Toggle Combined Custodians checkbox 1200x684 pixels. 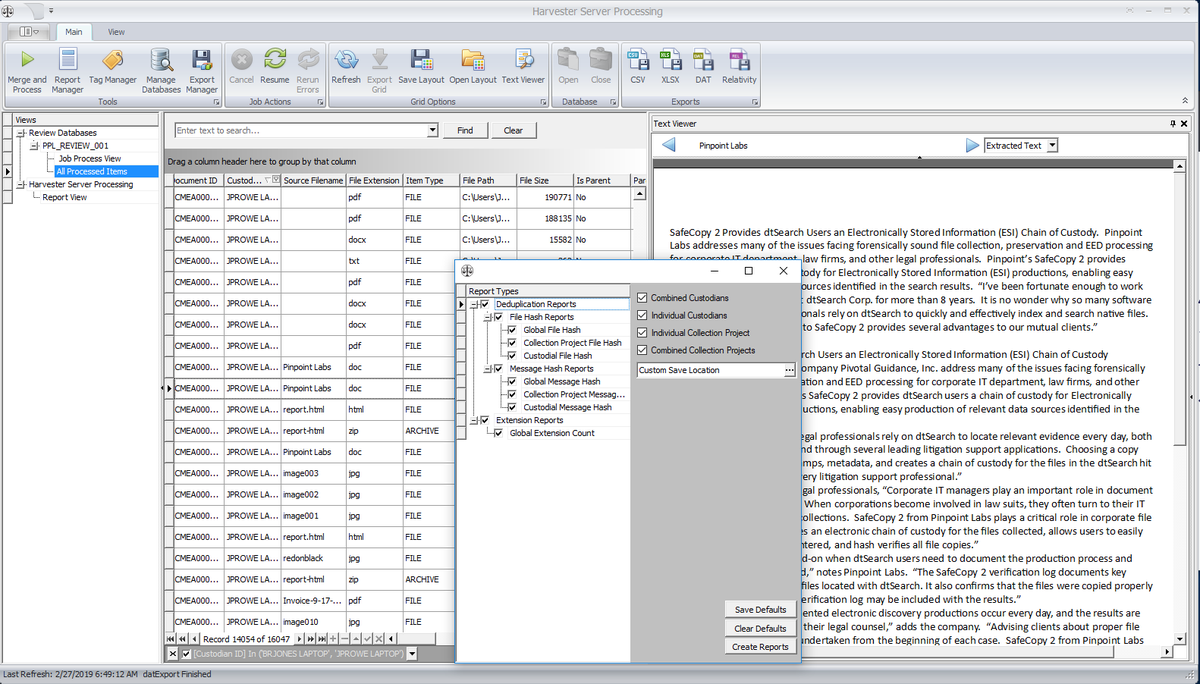click(642, 298)
